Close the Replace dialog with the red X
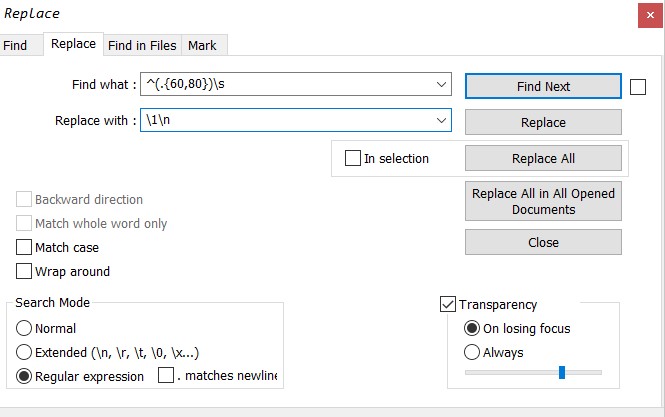The width and height of the screenshot is (665, 417). point(650,15)
